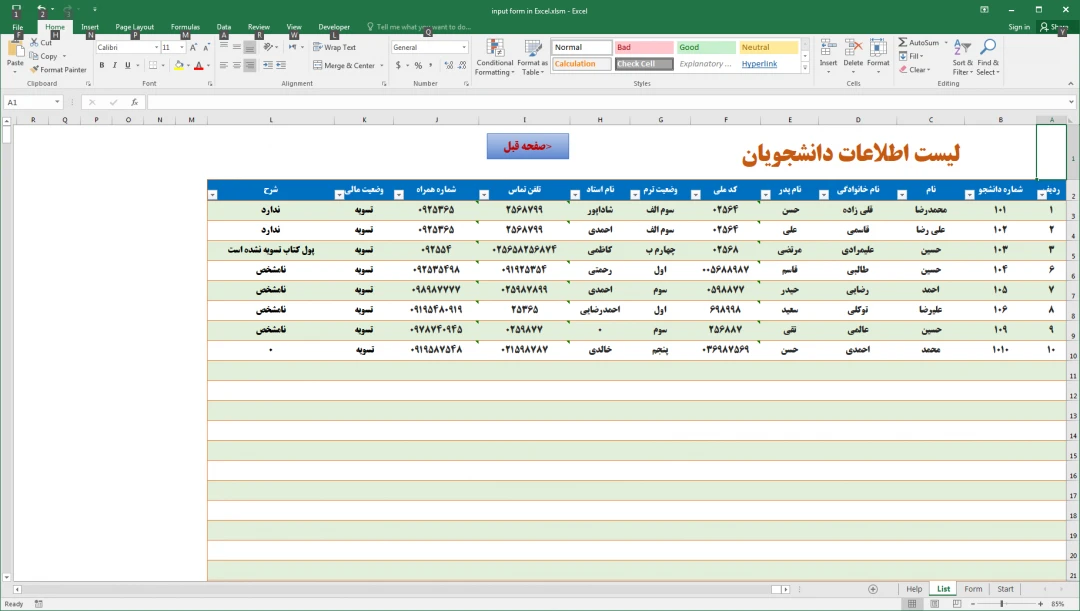Apply the Good cell style
The height and width of the screenshot is (611, 1080).
706,47
